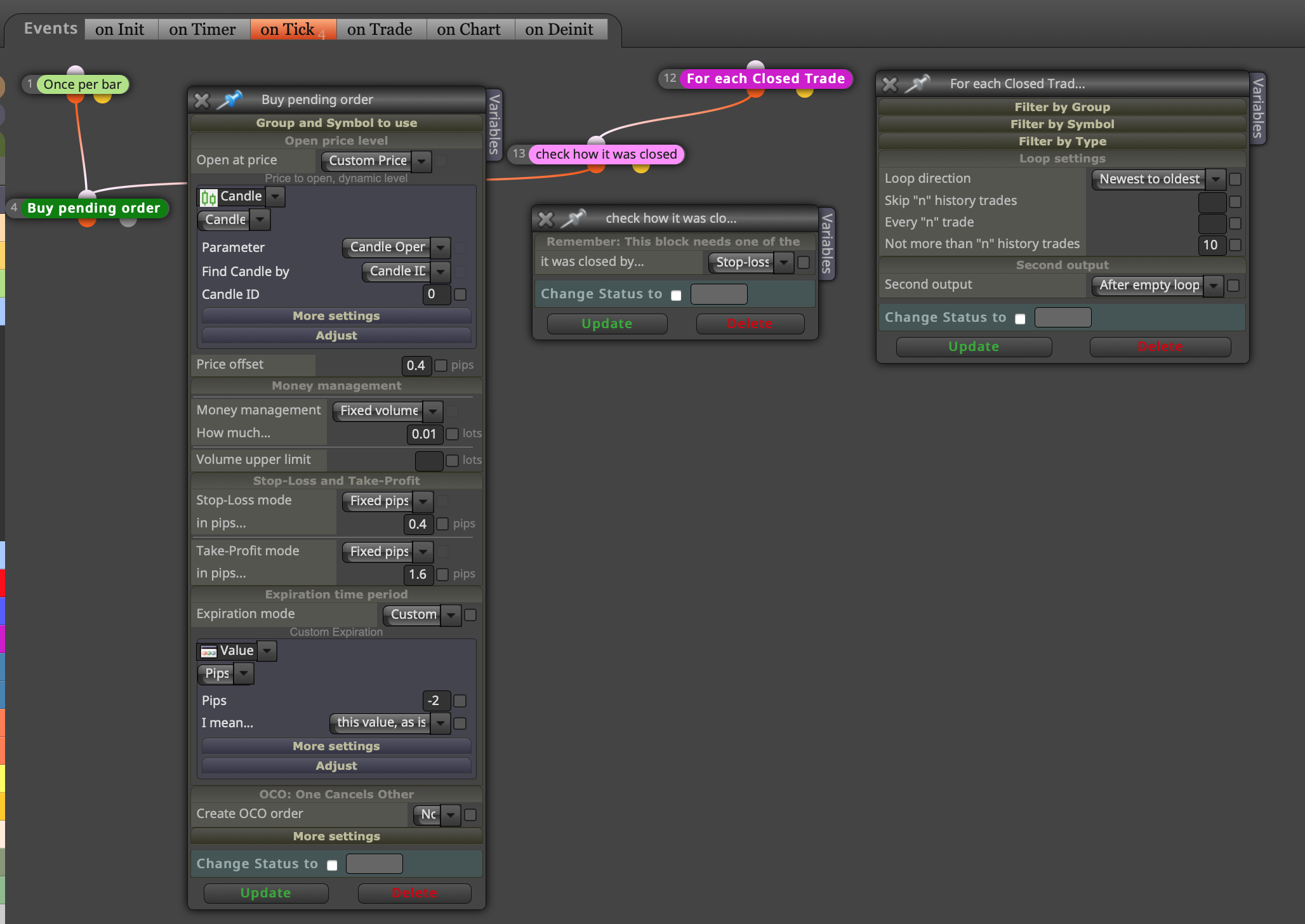Close the Buy pending order panel
The height and width of the screenshot is (924, 1305).
pyautogui.click(x=202, y=100)
